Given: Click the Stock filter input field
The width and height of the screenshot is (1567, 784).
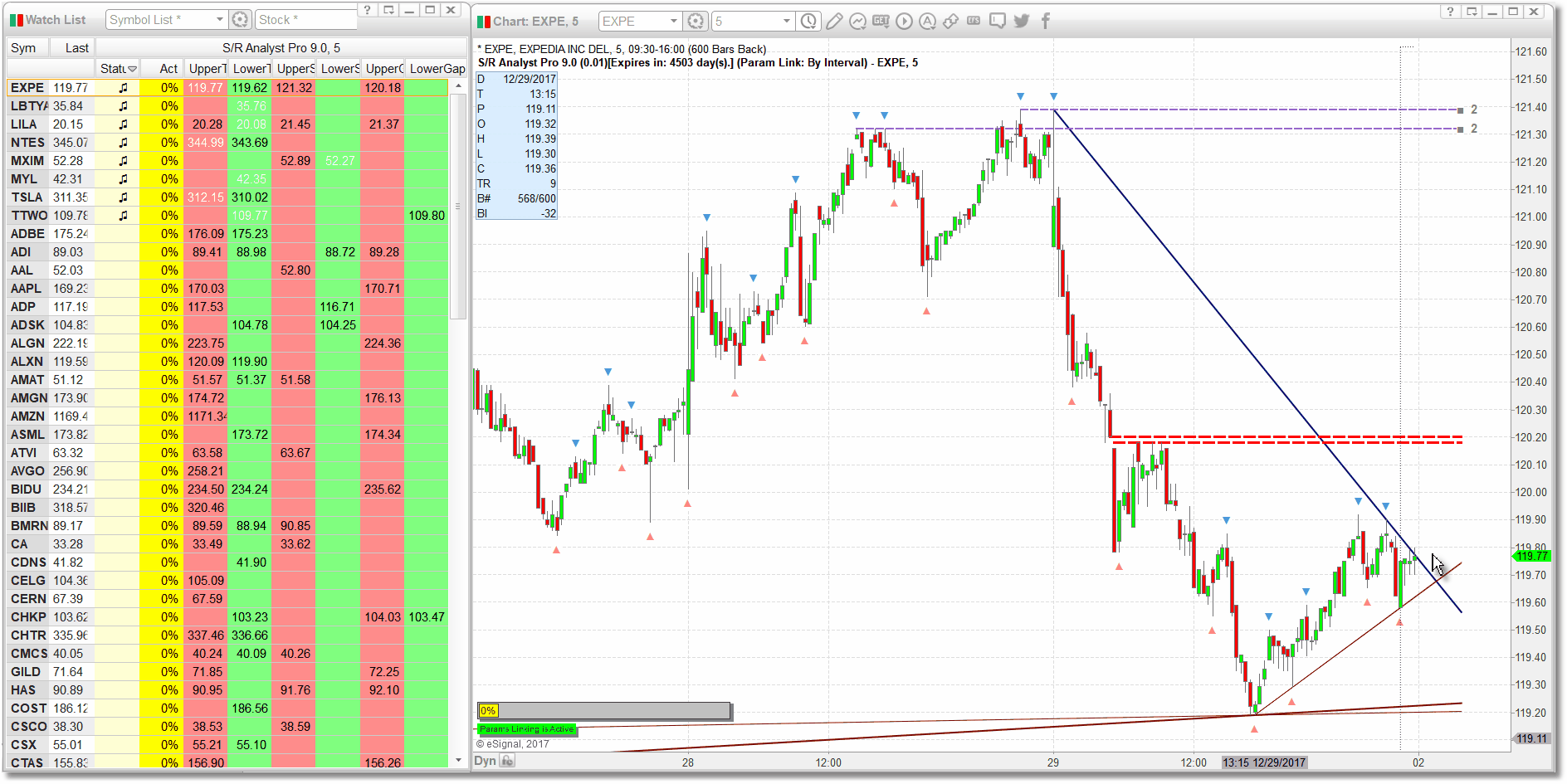Looking at the screenshot, I should click(305, 19).
